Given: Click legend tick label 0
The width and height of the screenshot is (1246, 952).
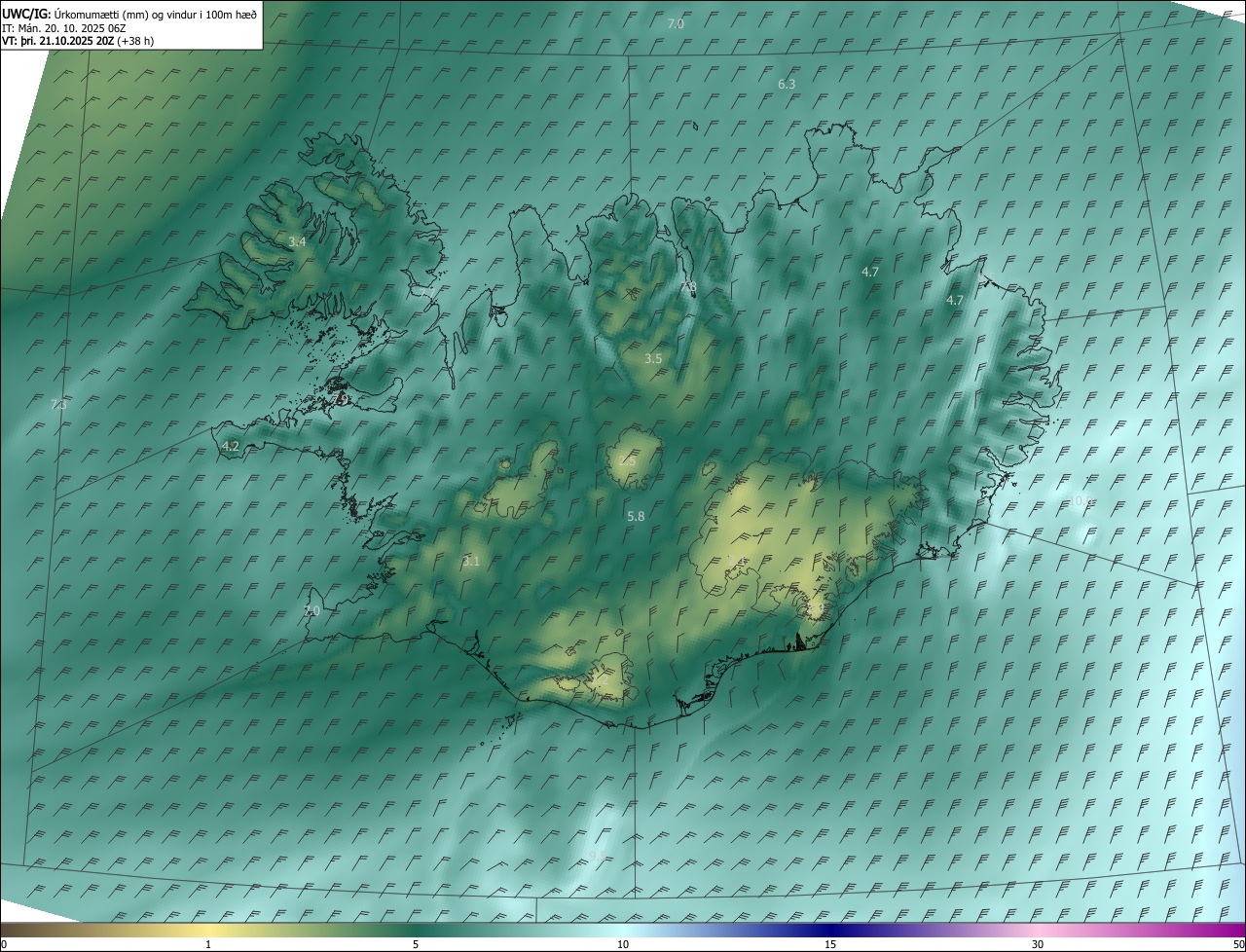Looking at the screenshot, I should point(4,944).
